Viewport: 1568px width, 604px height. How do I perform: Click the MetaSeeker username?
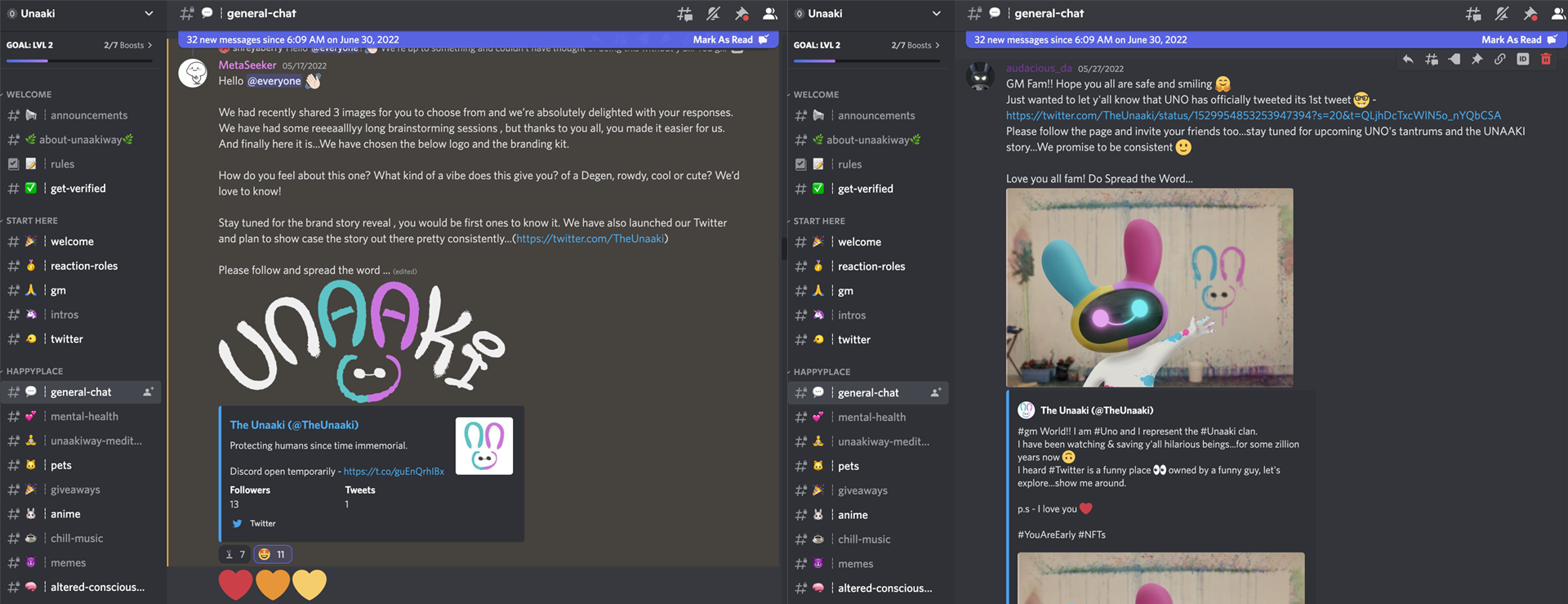tap(247, 65)
